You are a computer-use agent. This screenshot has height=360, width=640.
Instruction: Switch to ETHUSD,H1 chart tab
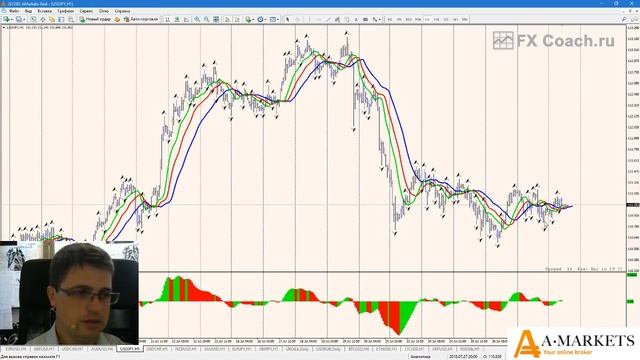click(x=387, y=349)
